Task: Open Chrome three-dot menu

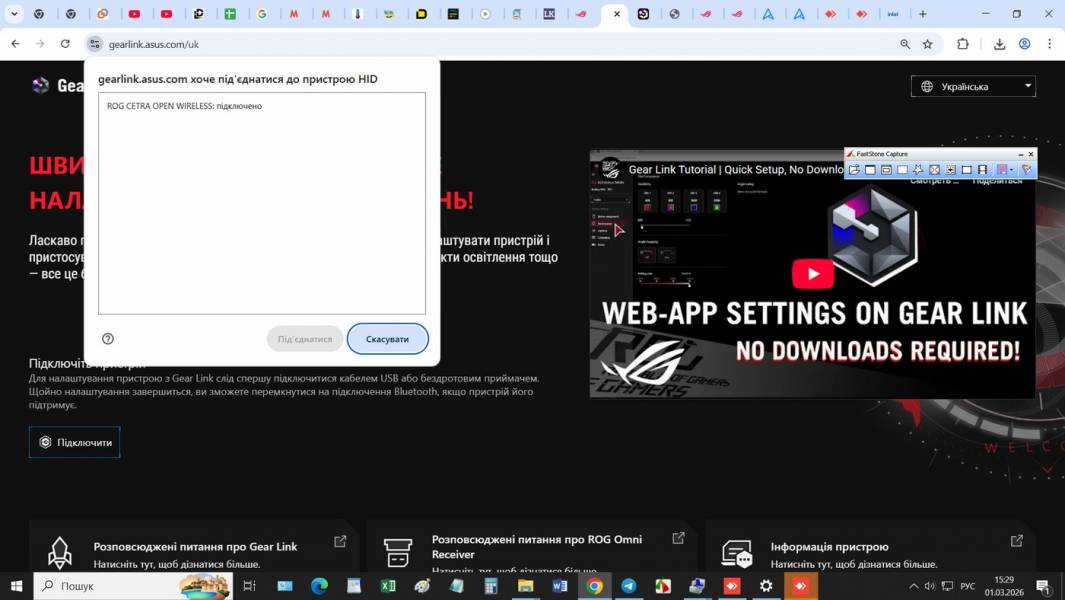Action: coord(1049,44)
